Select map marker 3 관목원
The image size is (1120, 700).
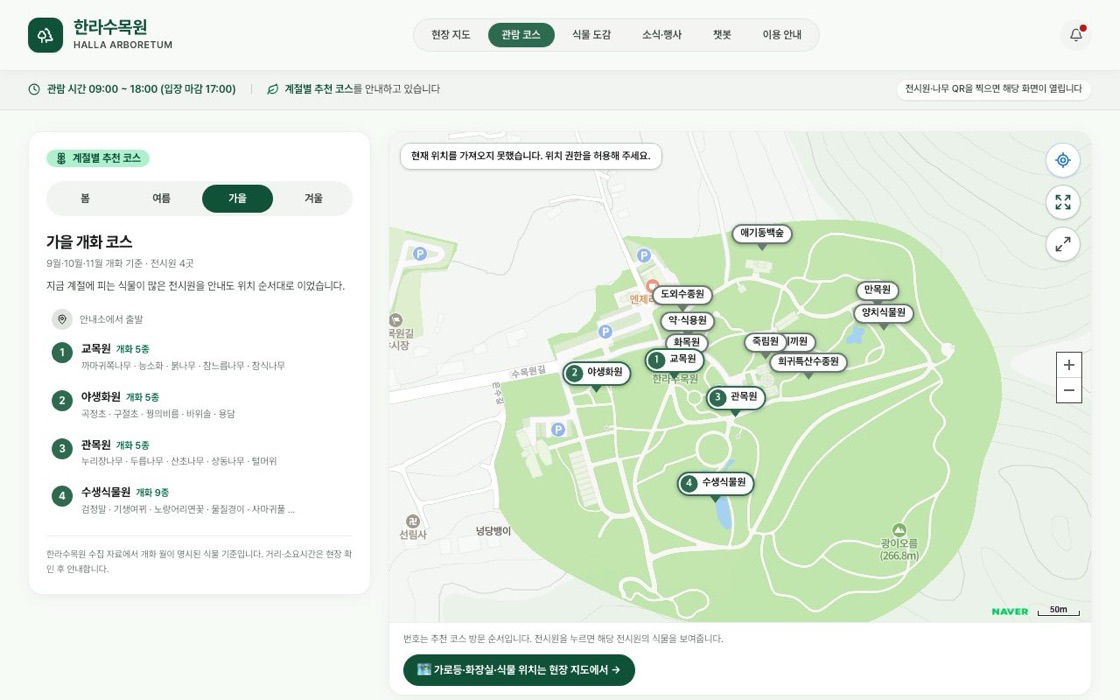tap(735, 397)
